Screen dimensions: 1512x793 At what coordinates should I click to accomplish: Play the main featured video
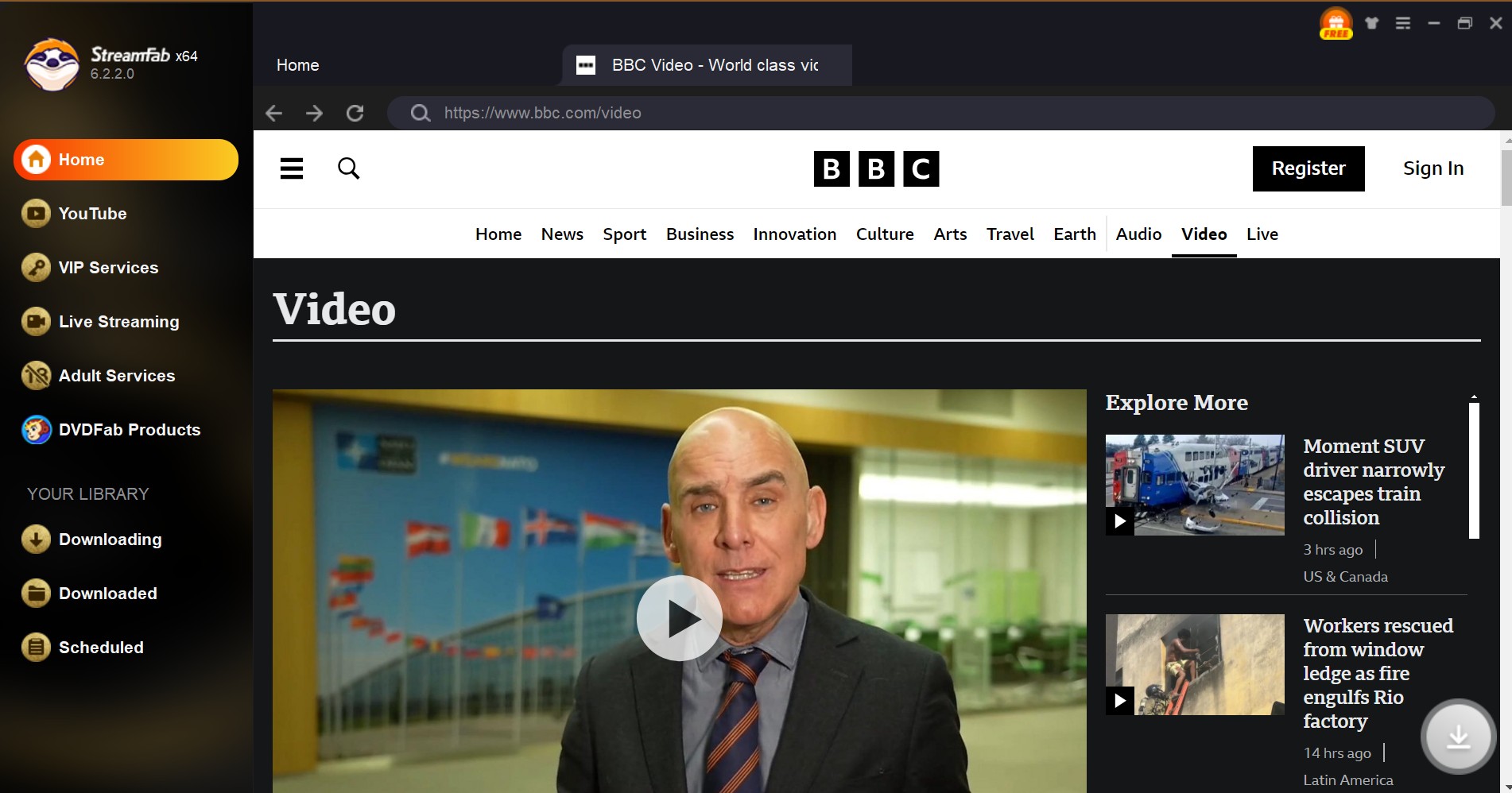pyautogui.click(x=680, y=618)
